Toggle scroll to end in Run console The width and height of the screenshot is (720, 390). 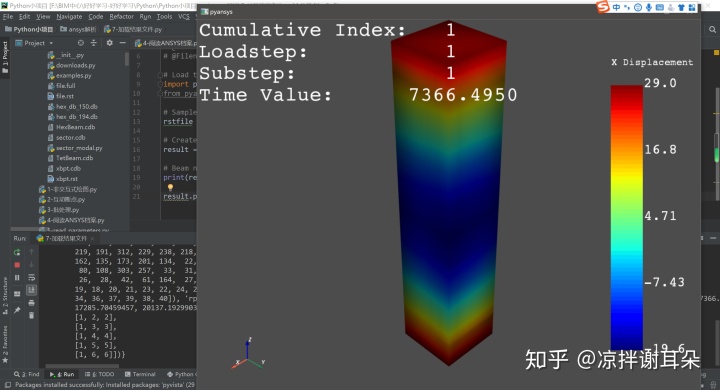click(31, 290)
